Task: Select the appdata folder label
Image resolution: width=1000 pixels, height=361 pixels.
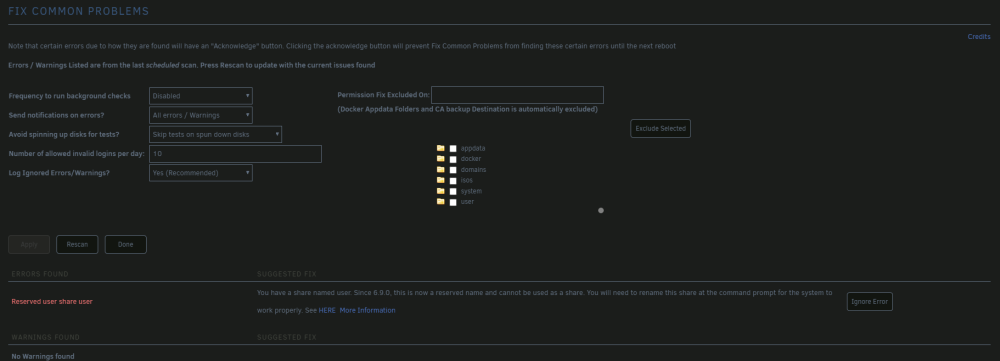Action: click(x=473, y=148)
